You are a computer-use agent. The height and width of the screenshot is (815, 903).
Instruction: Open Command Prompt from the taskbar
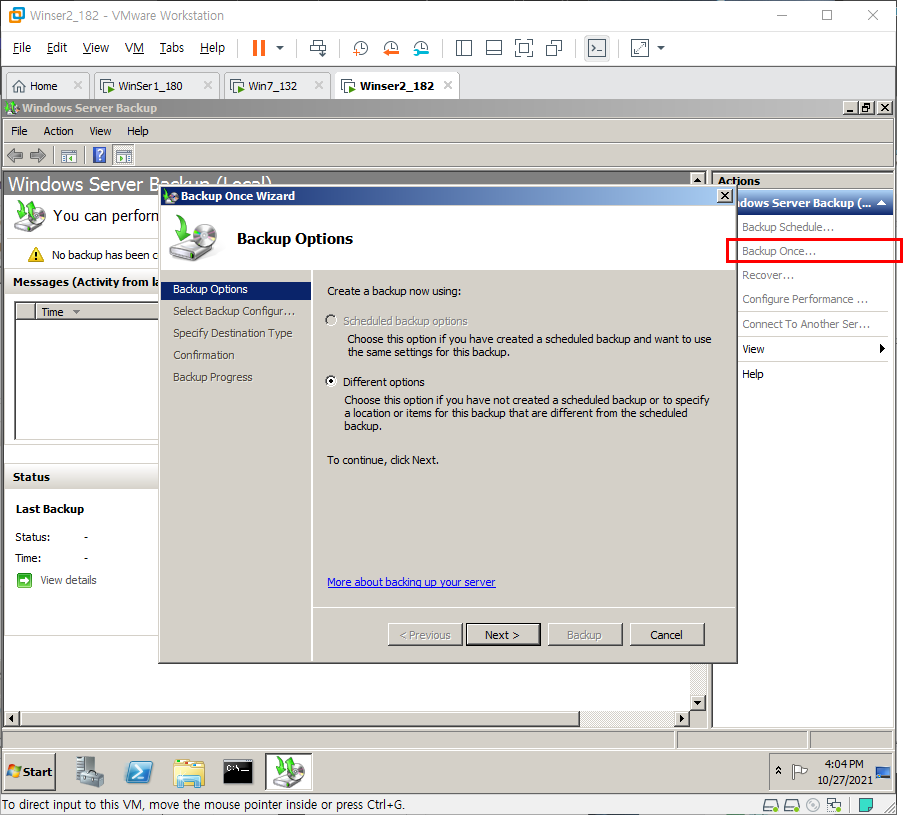coord(238,772)
